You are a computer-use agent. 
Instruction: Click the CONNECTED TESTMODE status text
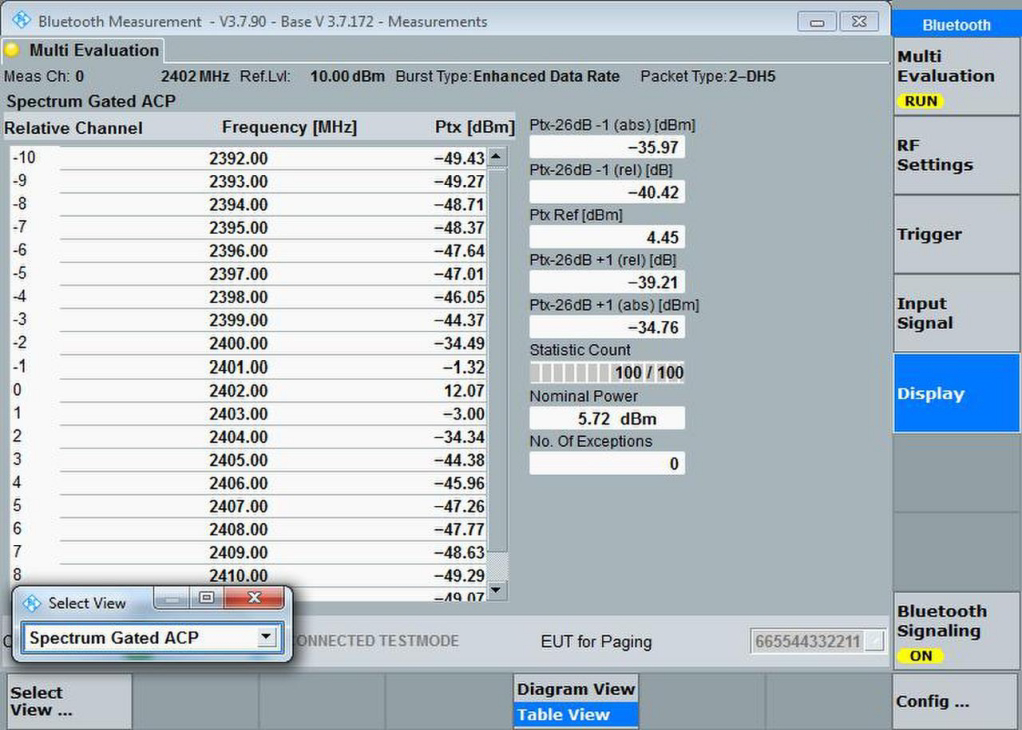coord(377,641)
